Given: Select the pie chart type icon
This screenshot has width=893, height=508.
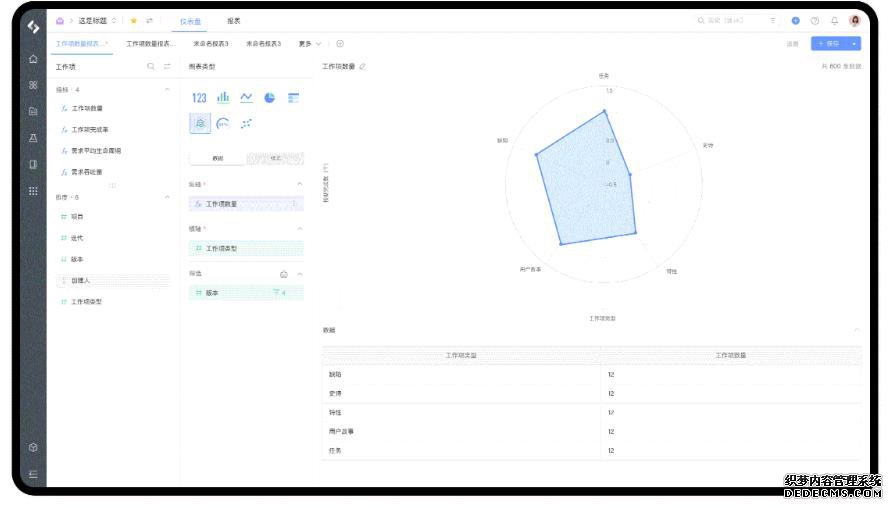Looking at the screenshot, I should point(269,97).
